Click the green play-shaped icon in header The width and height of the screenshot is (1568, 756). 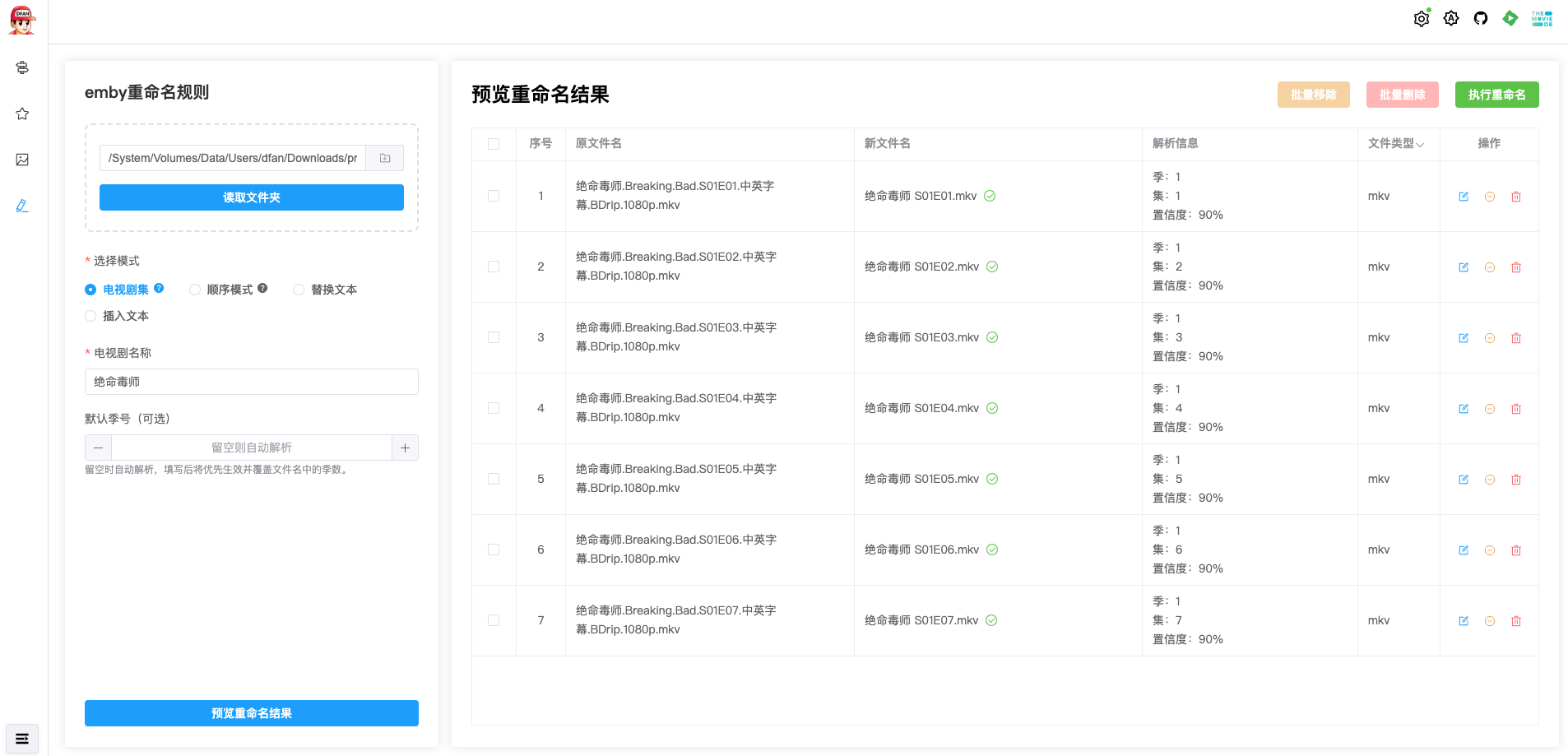click(1510, 18)
